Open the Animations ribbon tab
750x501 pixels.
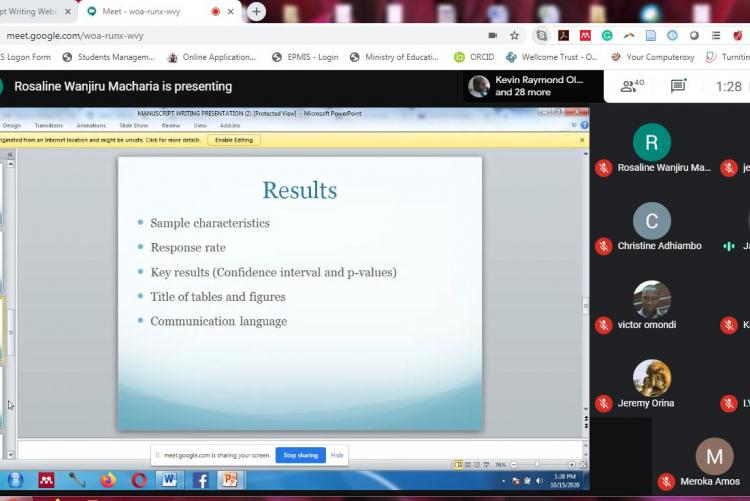[91, 125]
